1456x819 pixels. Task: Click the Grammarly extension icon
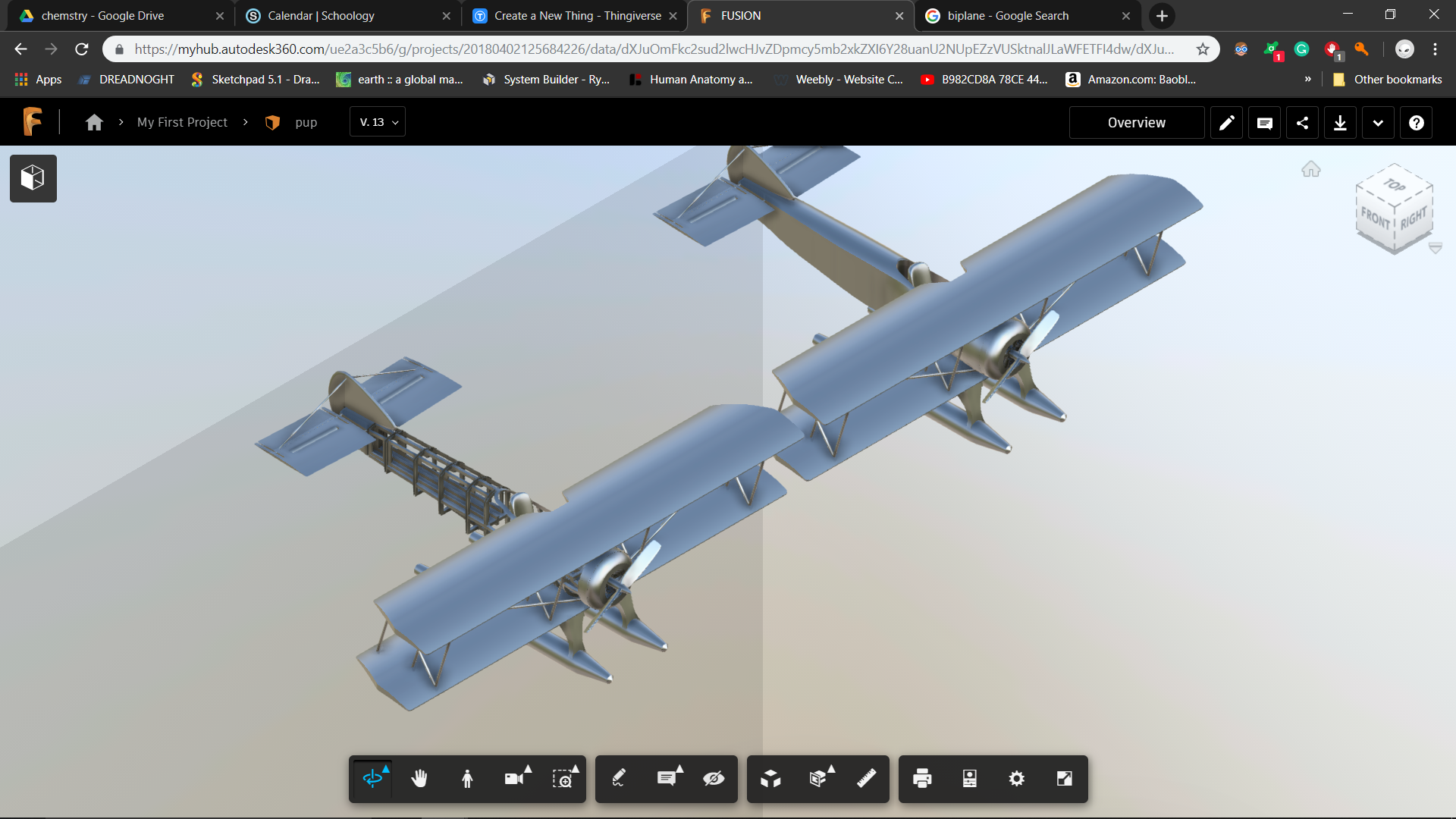(x=1302, y=49)
